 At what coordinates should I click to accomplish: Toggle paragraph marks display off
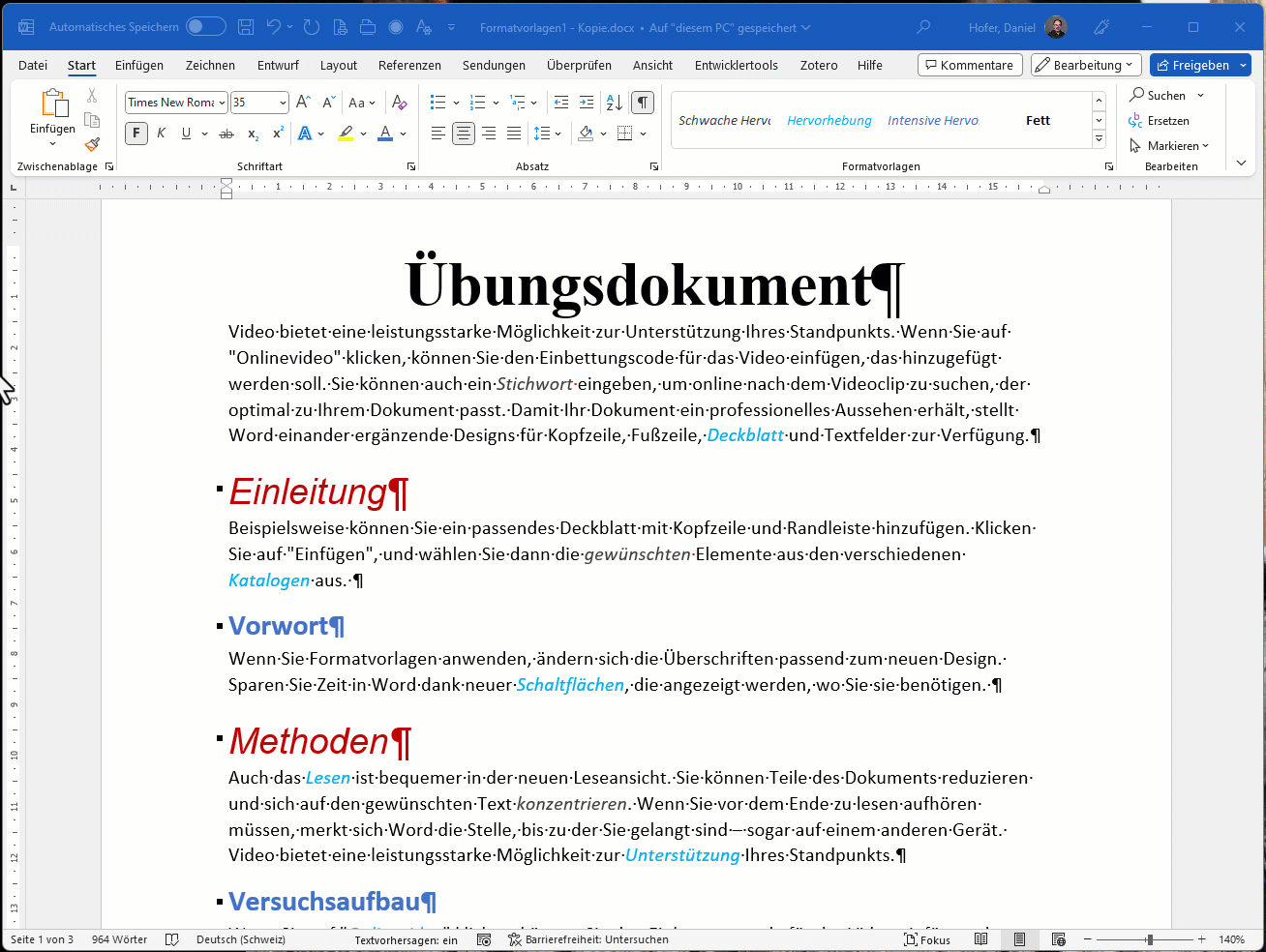click(642, 103)
